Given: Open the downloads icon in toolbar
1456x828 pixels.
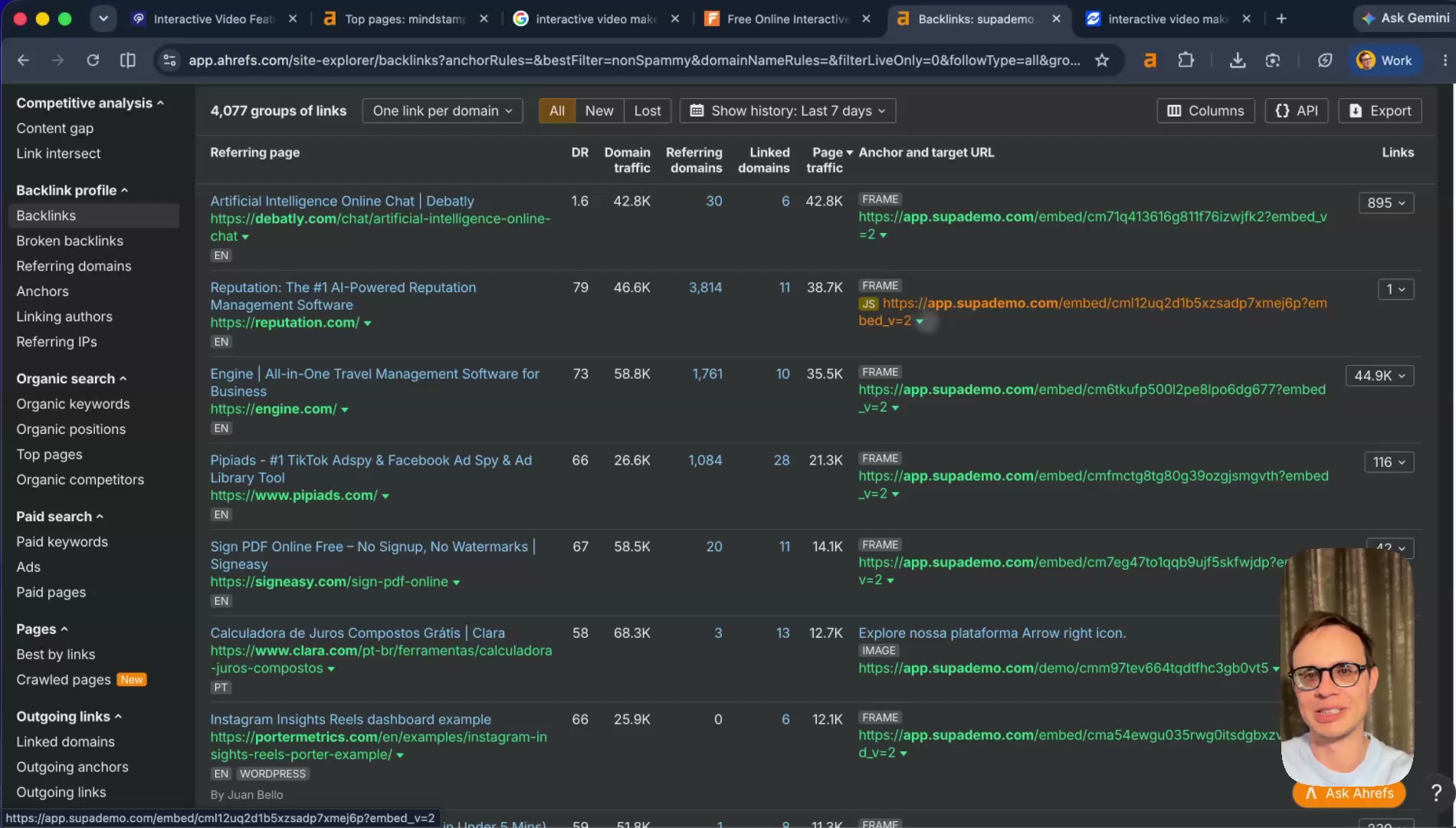Looking at the screenshot, I should (1237, 60).
